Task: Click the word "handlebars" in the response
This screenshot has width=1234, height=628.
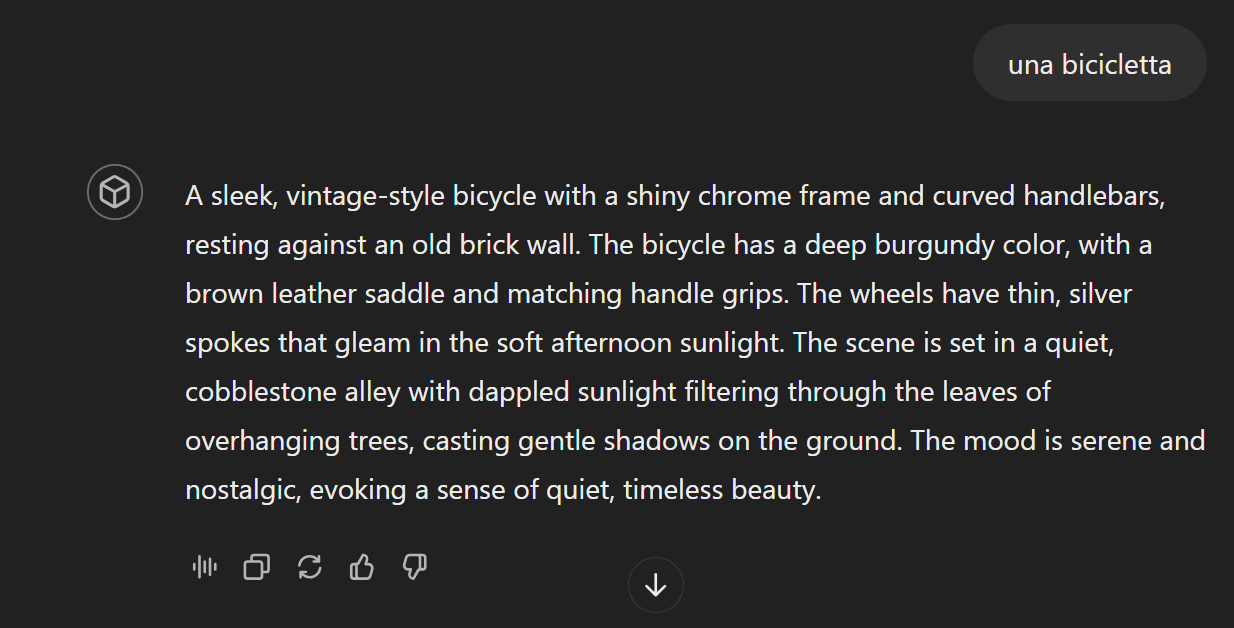Action: (1093, 196)
